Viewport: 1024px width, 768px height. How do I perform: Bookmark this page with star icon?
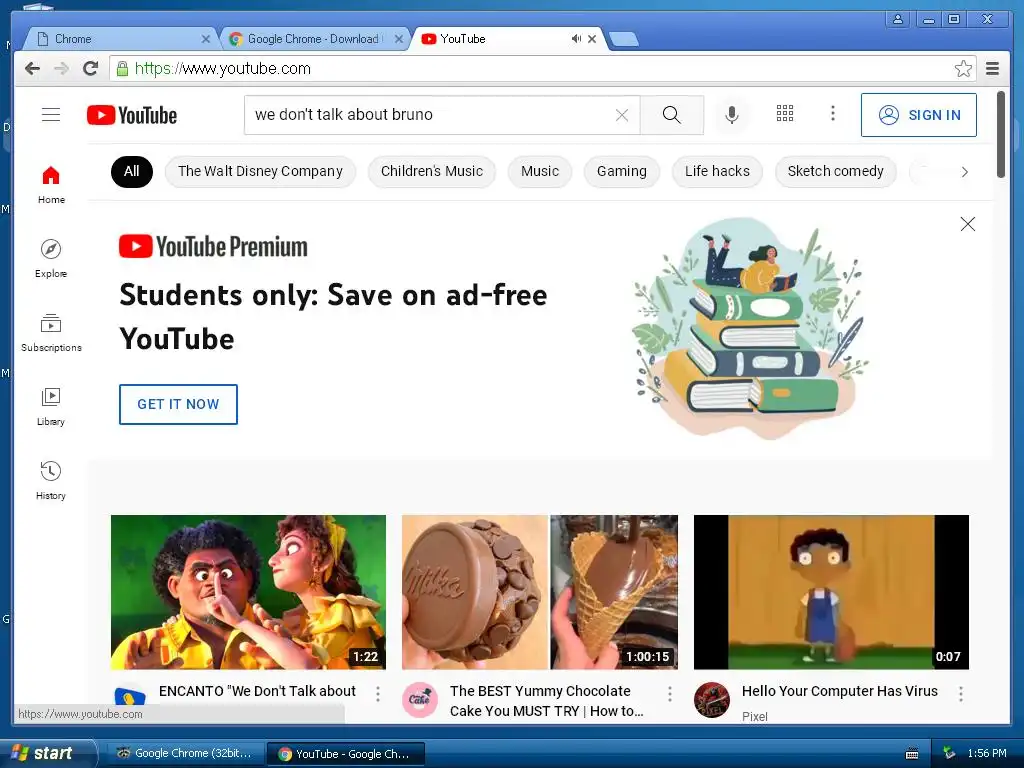coord(963,69)
